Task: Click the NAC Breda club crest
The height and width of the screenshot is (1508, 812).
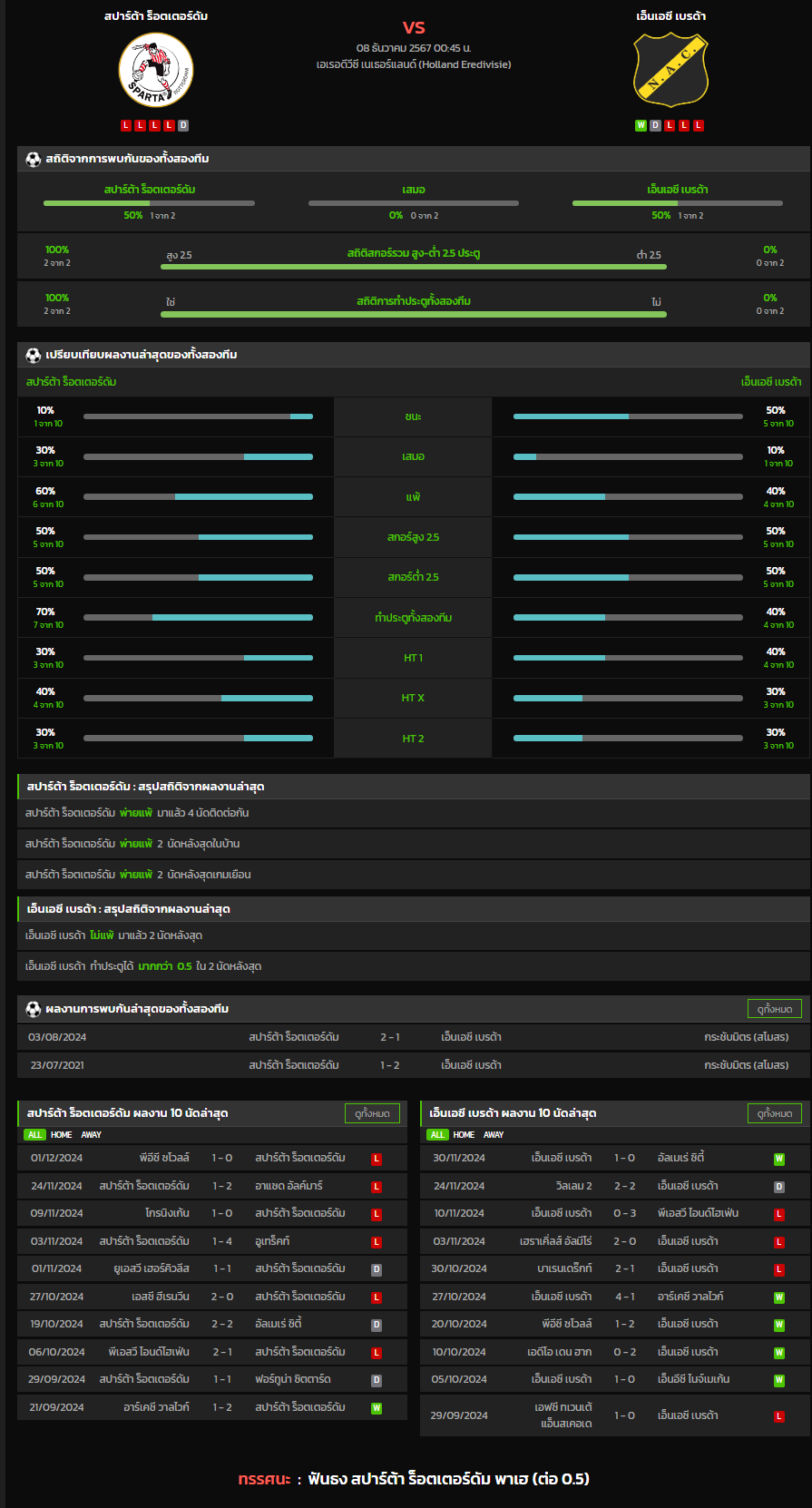Action: [x=671, y=70]
